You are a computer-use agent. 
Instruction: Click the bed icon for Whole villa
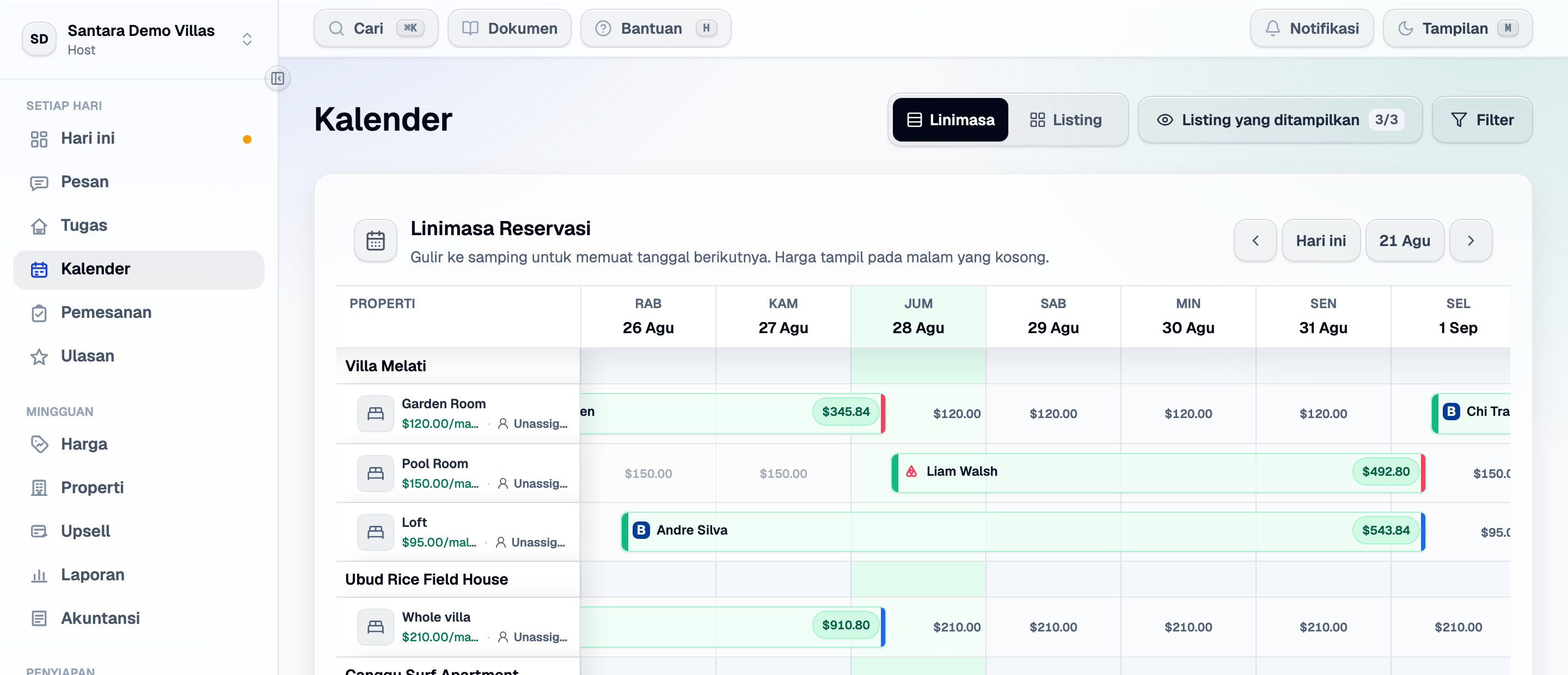point(376,627)
